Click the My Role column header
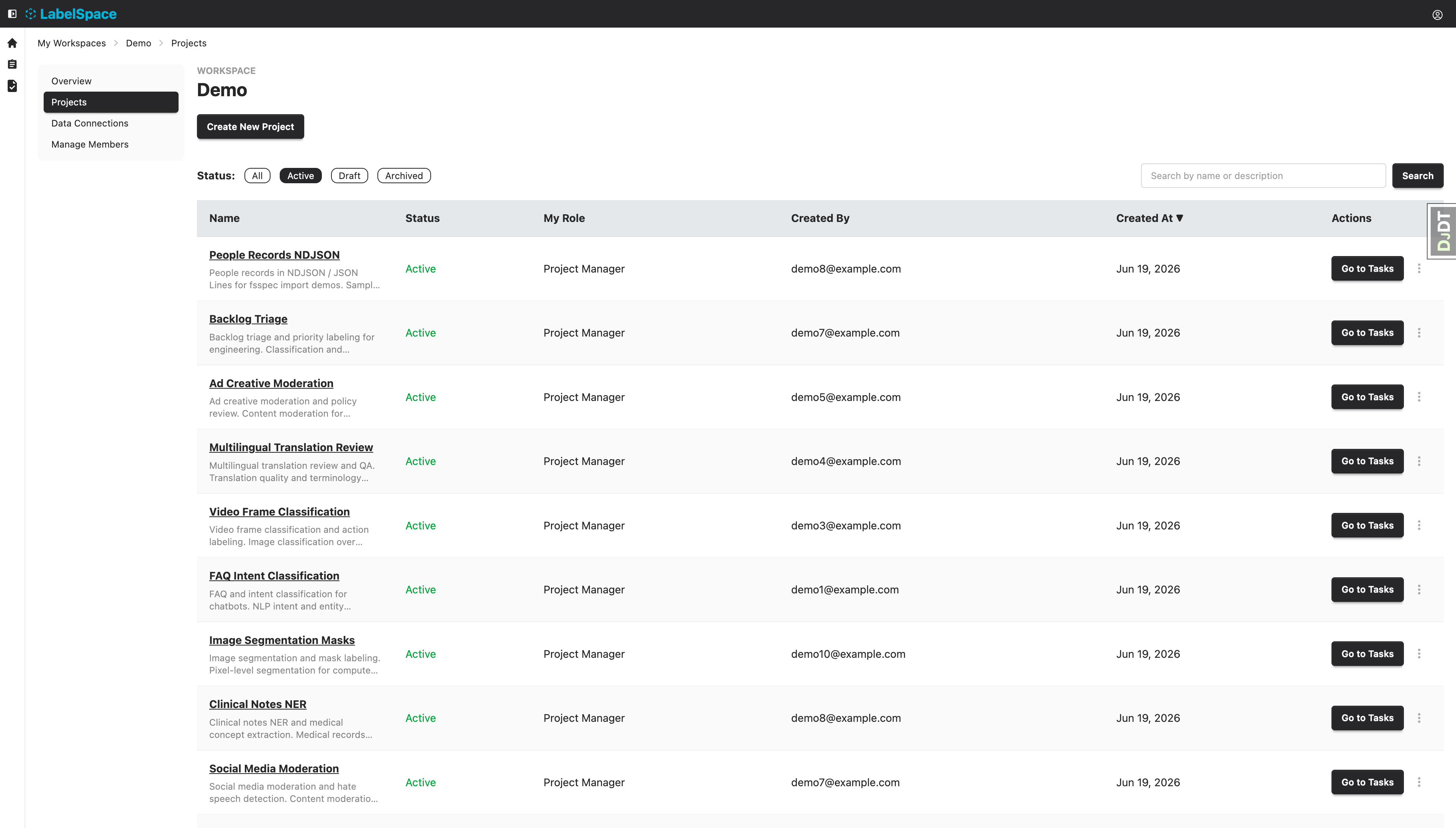 (564, 219)
